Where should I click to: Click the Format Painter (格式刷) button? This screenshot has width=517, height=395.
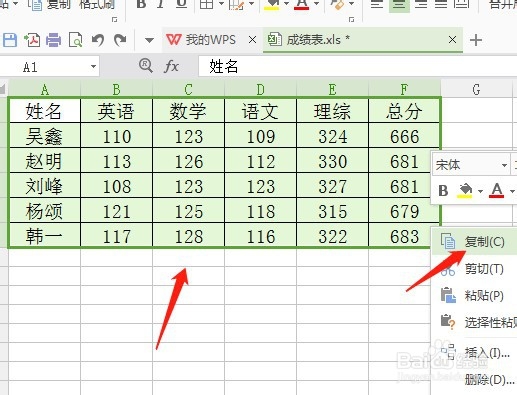point(97,4)
